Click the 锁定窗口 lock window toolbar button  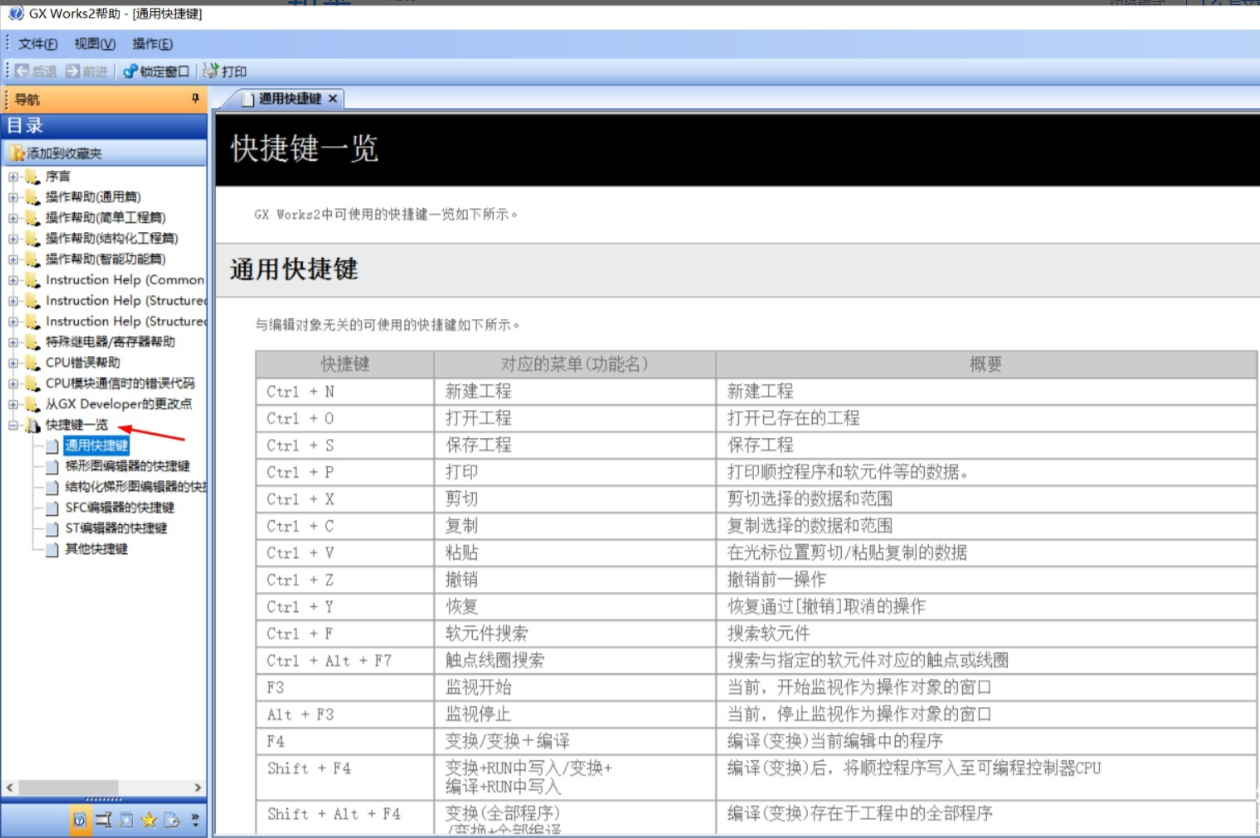point(156,71)
